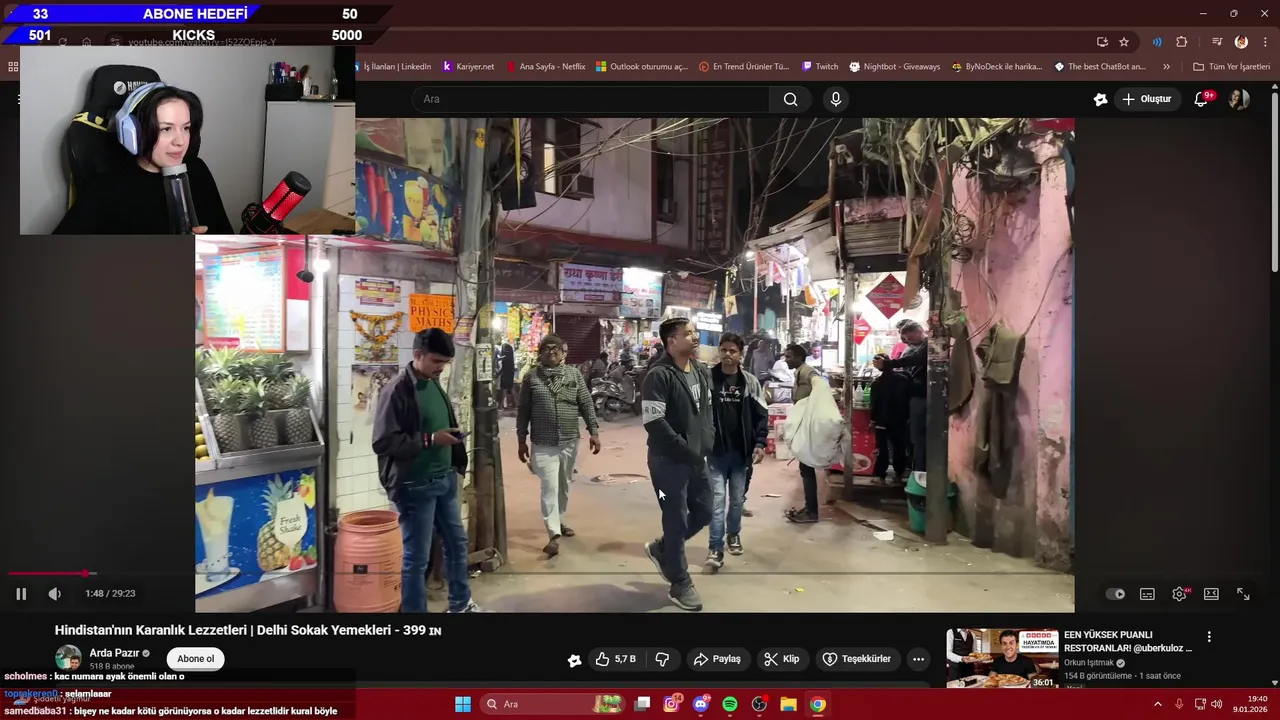Pause the YouTube video
The image size is (1280, 720).
click(x=21, y=594)
